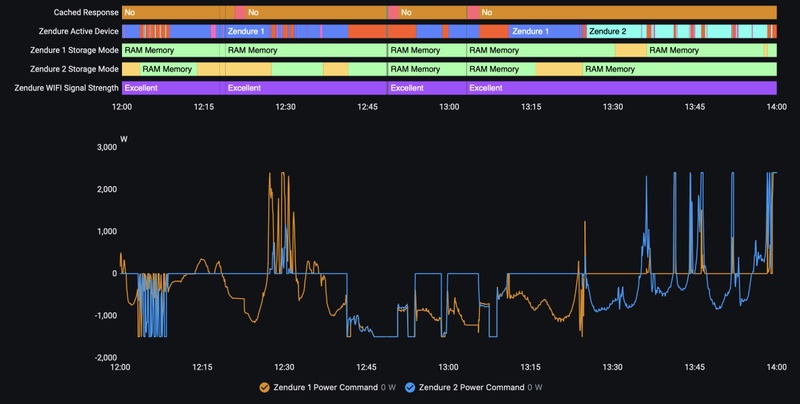Click the W unit label above the Y axis
The width and height of the screenshot is (800, 404).
pyautogui.click(x=123, y=139)
